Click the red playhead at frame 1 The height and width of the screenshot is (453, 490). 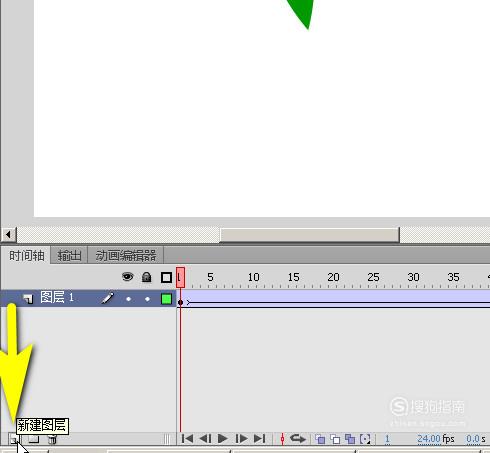click(180, 277)
